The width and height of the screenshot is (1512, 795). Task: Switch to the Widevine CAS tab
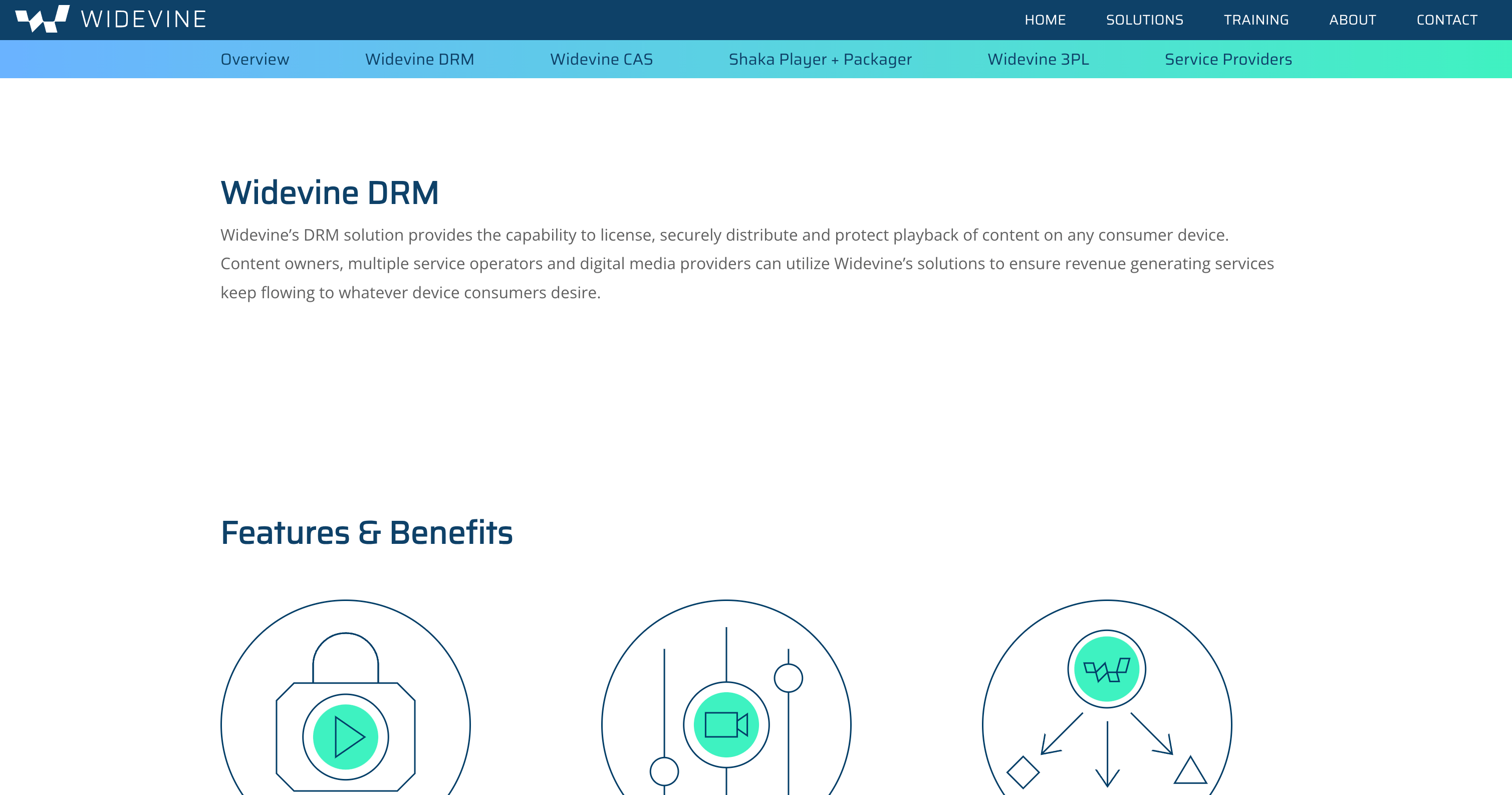(602, 59)
